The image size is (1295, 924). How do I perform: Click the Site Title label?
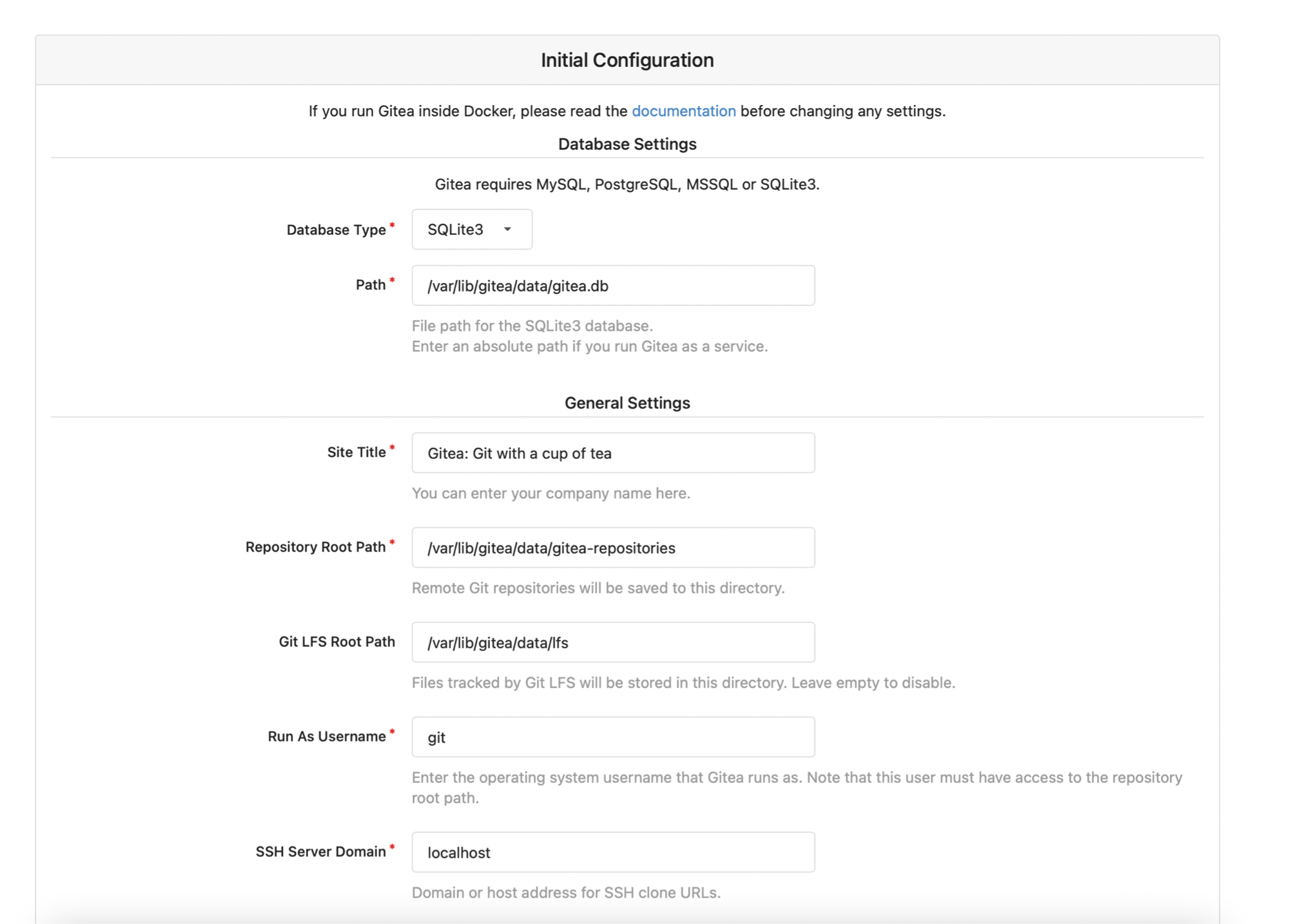357,452
